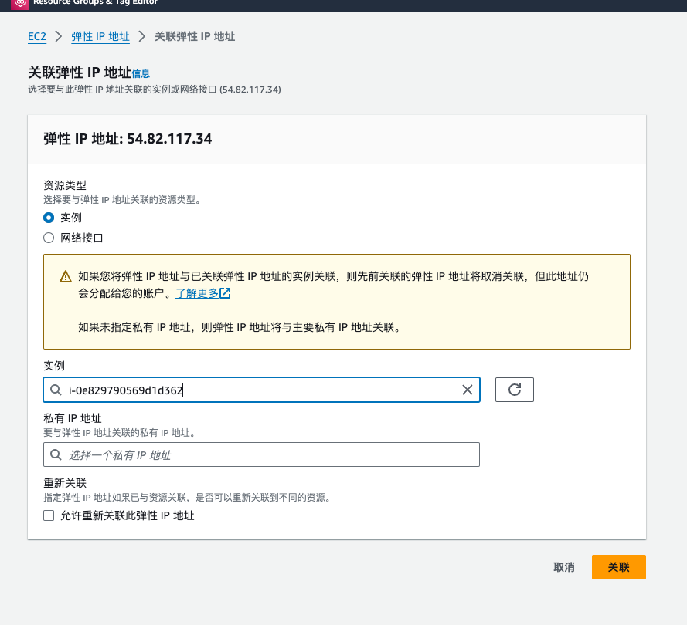Click the 关联弹性 IP 地址 breadcrumb item
This screenshot has height=625, width=687.
(195, 36)
